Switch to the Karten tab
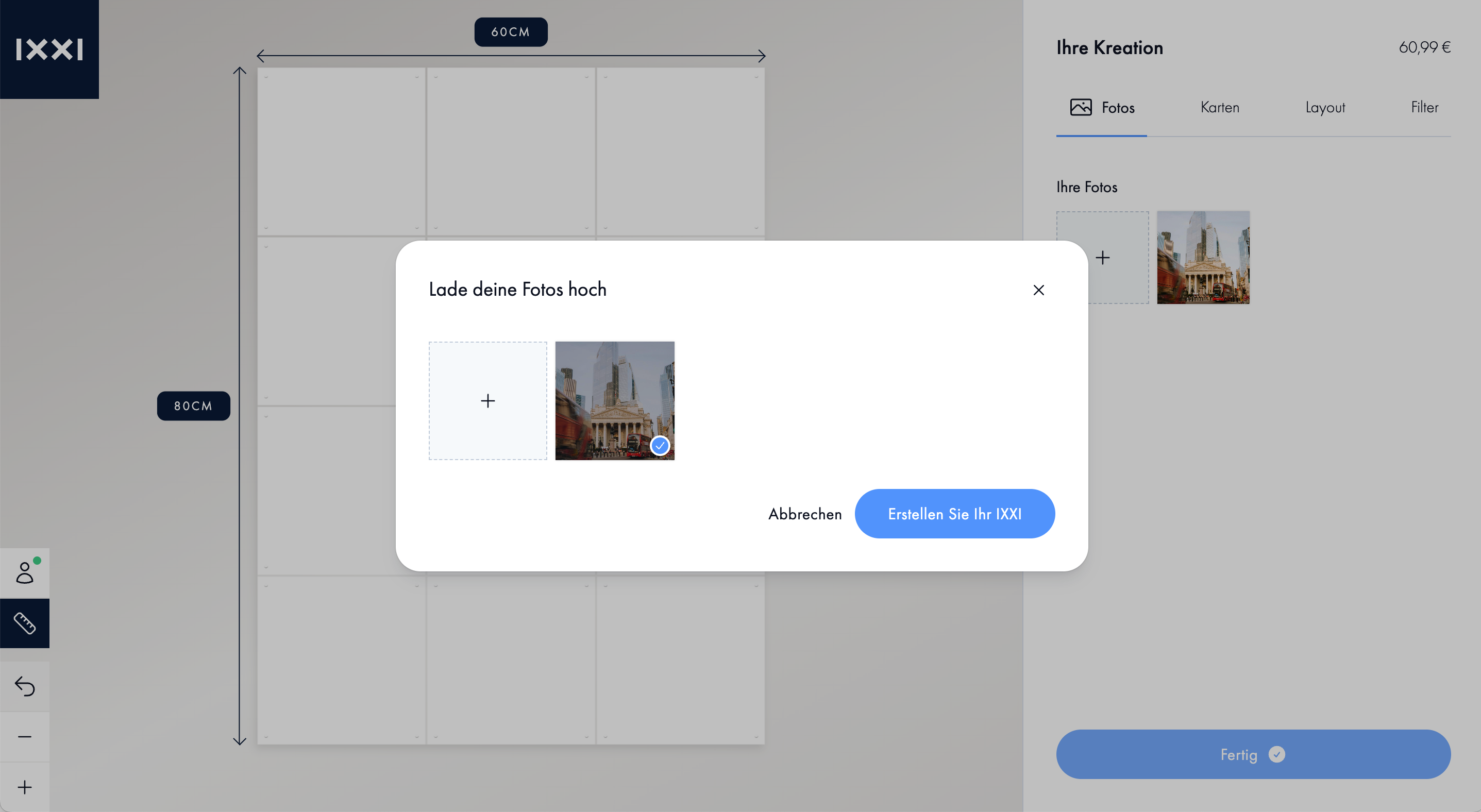Screen dimensions: 1481x812 (x=1219, y=108)
